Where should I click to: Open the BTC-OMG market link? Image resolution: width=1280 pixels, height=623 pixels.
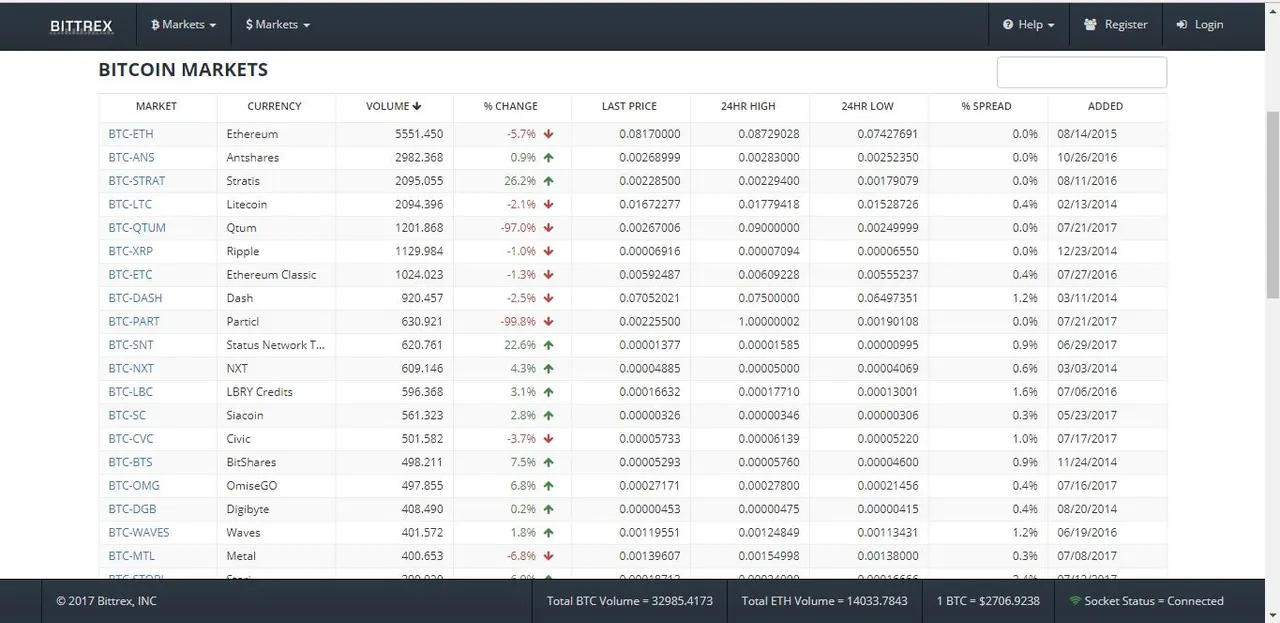[134, 486]
